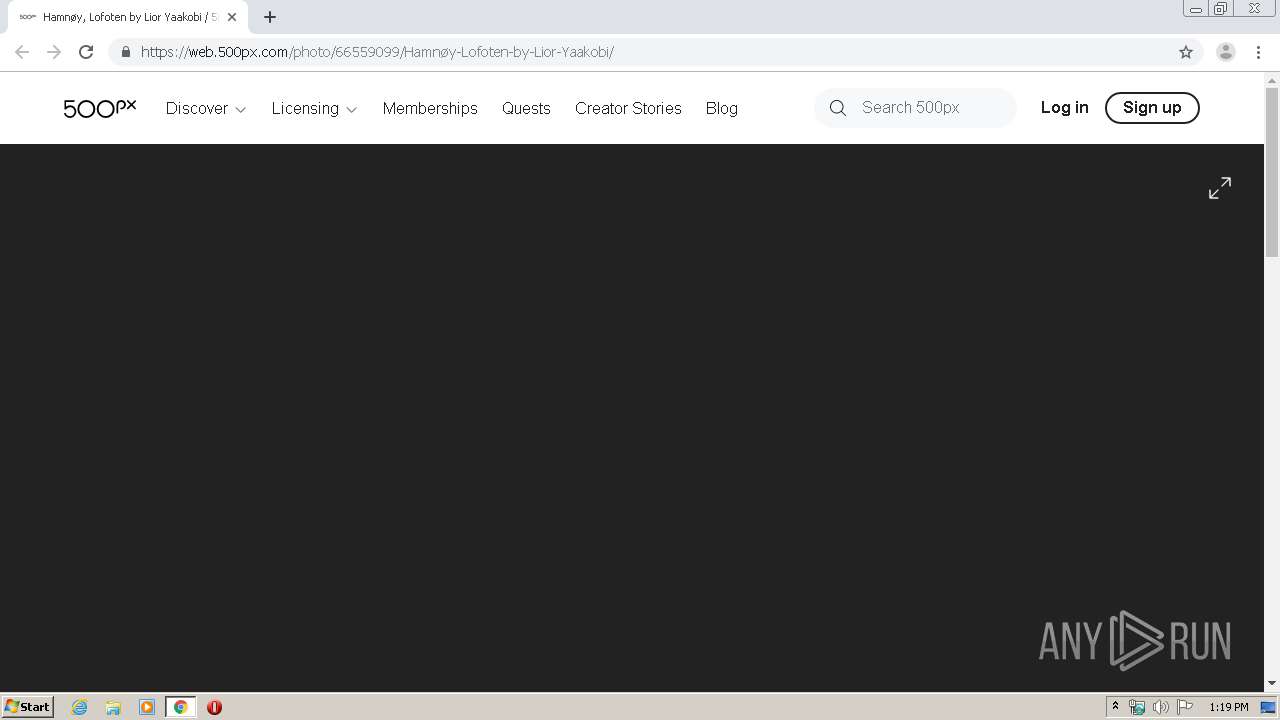Click the search magnifier icon
Image resolution: width=1280 pixels, height=720 pixels.
point(838,108)
